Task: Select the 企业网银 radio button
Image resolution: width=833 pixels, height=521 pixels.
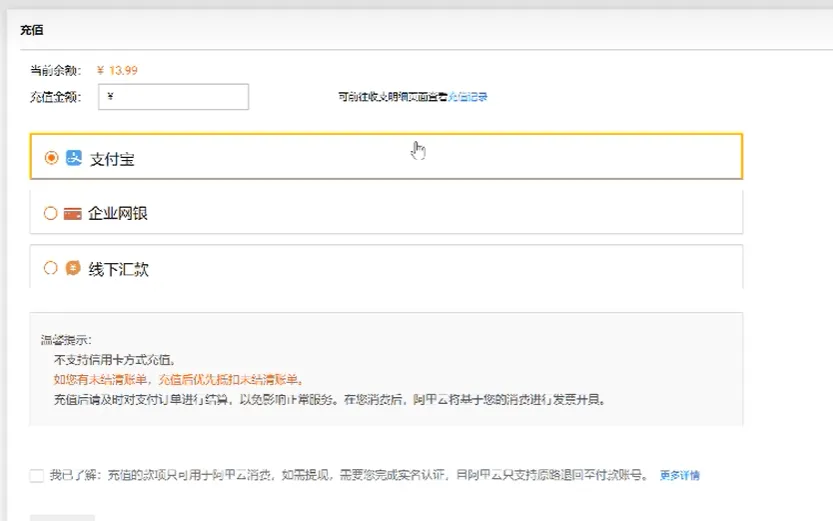Action: (50, 213)
